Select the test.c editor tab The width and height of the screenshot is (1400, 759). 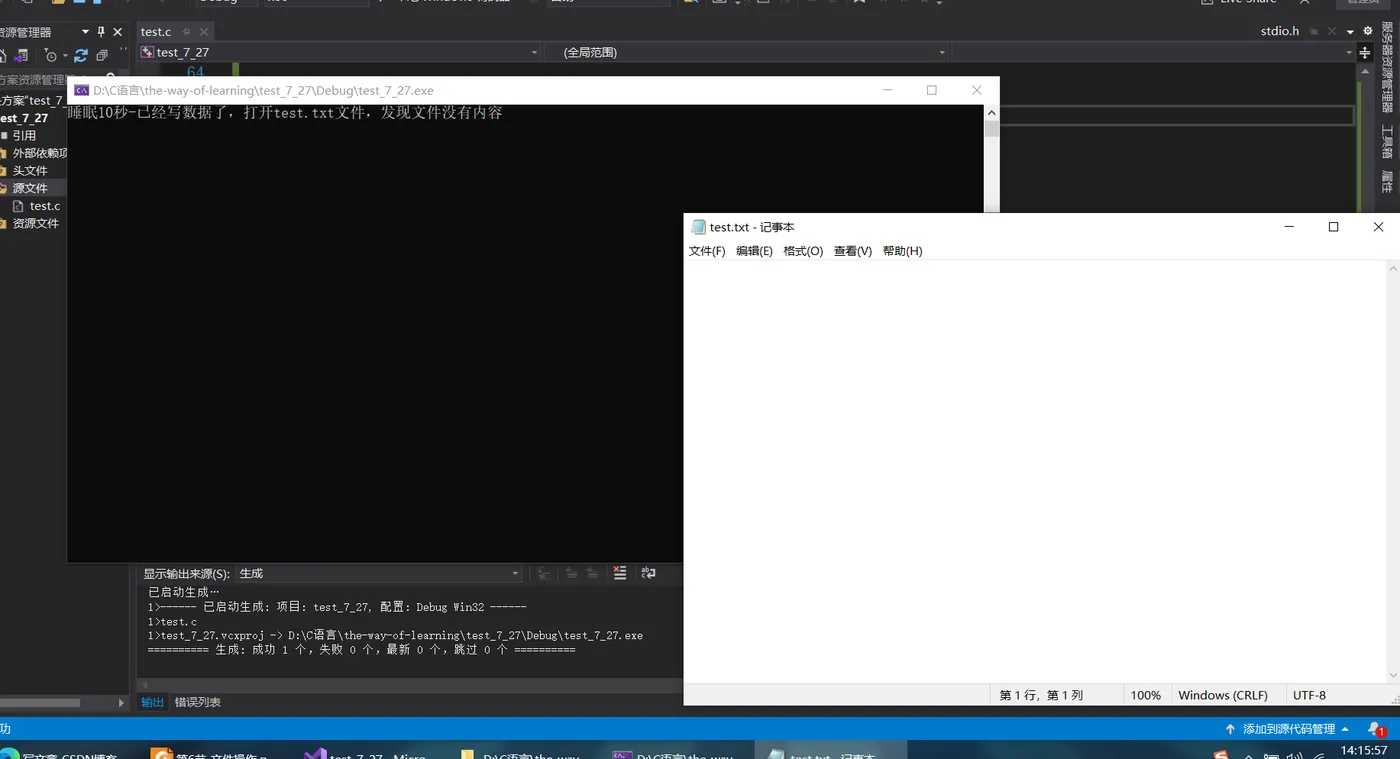pos(156,32)
